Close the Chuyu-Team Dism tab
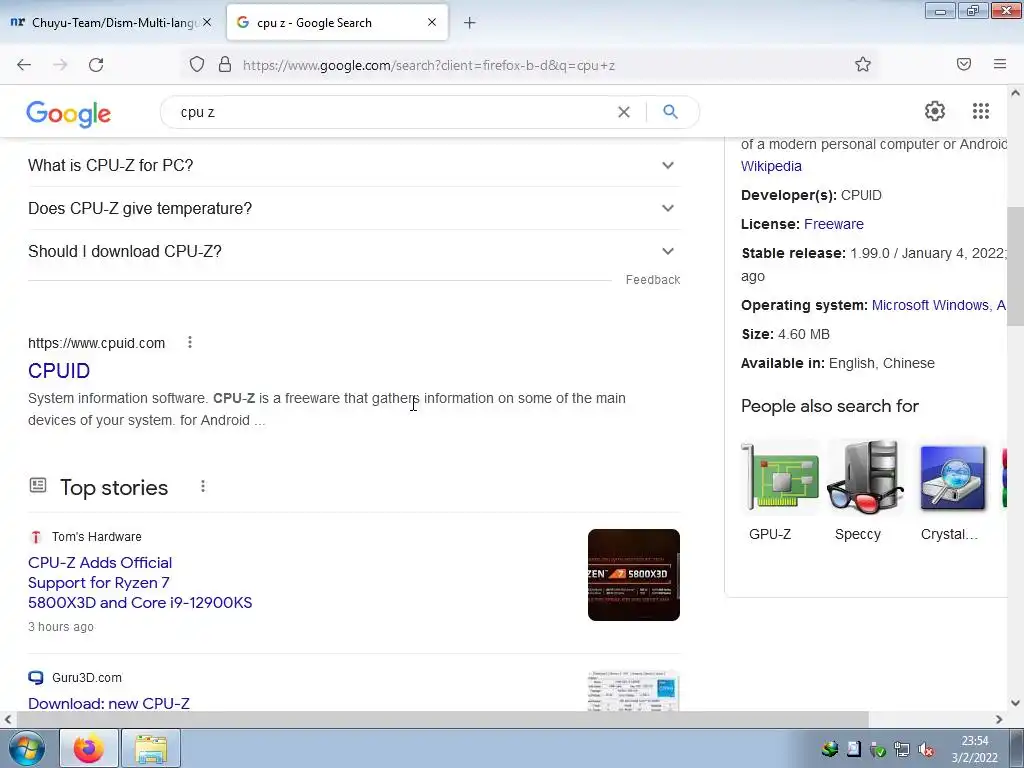The height and width of the screenshot is (768, 1024). point(207,22)
